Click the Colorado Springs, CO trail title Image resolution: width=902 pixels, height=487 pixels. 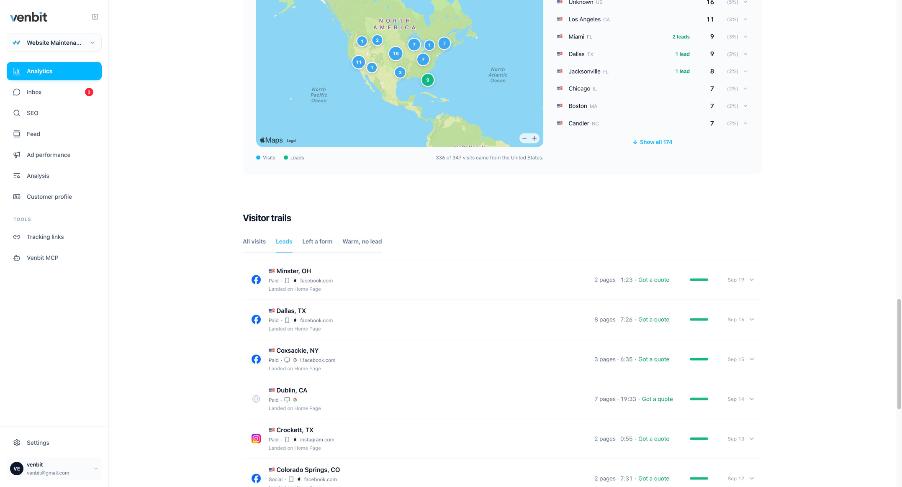click(x=308, y=470)
